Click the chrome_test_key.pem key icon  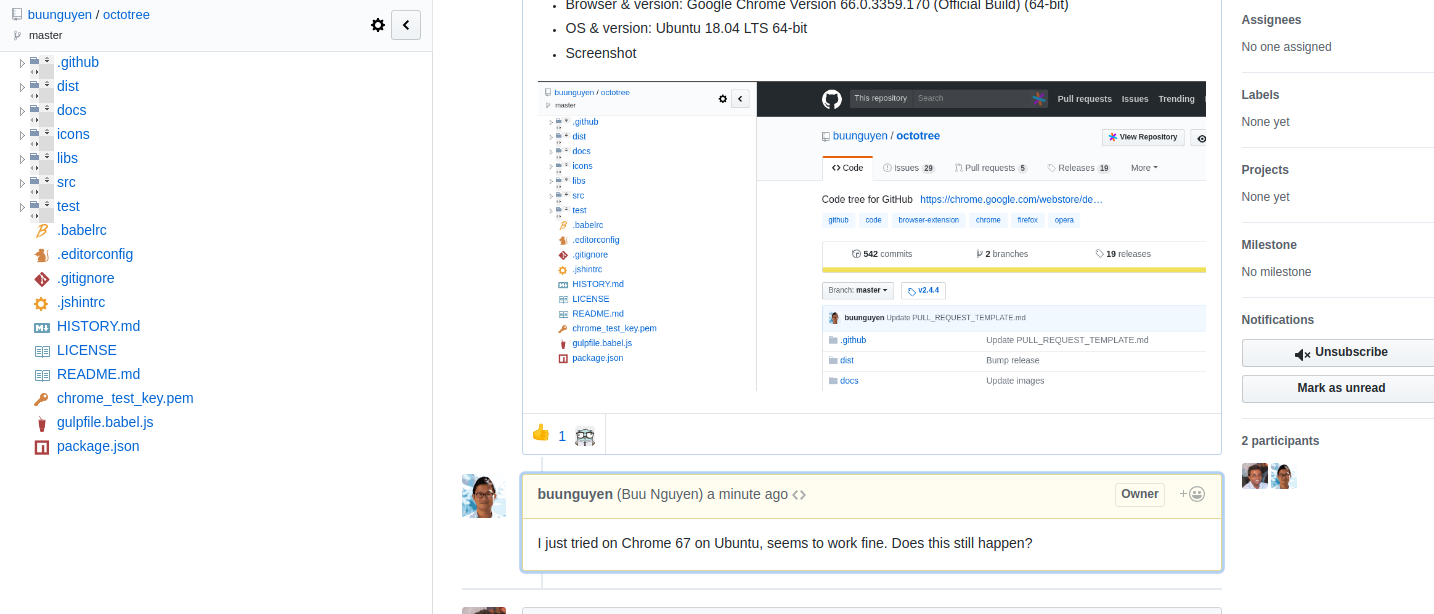tap(41, 398)
